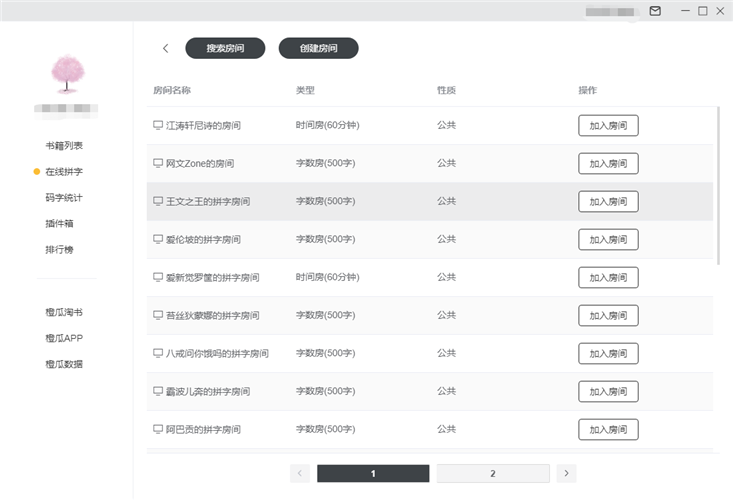Click the back arrow icon

[165, 48]
